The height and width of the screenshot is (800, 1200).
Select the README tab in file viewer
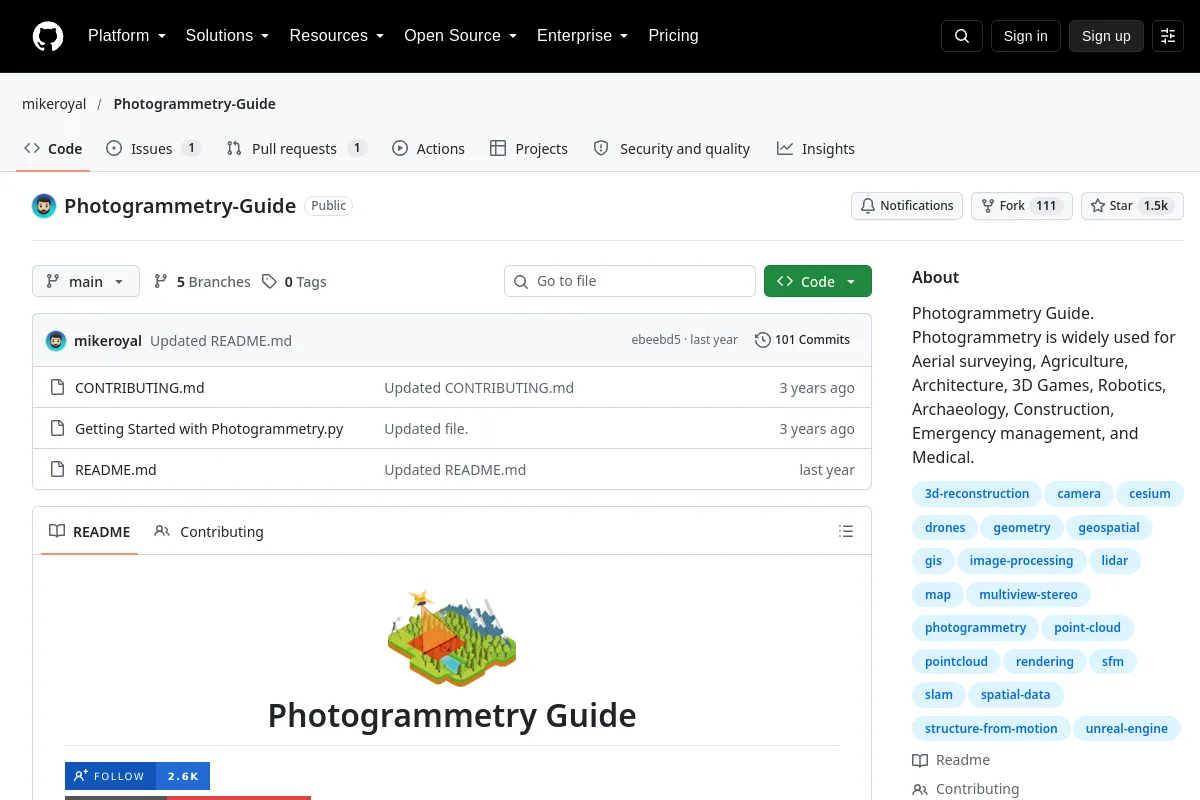pos(90,532)
